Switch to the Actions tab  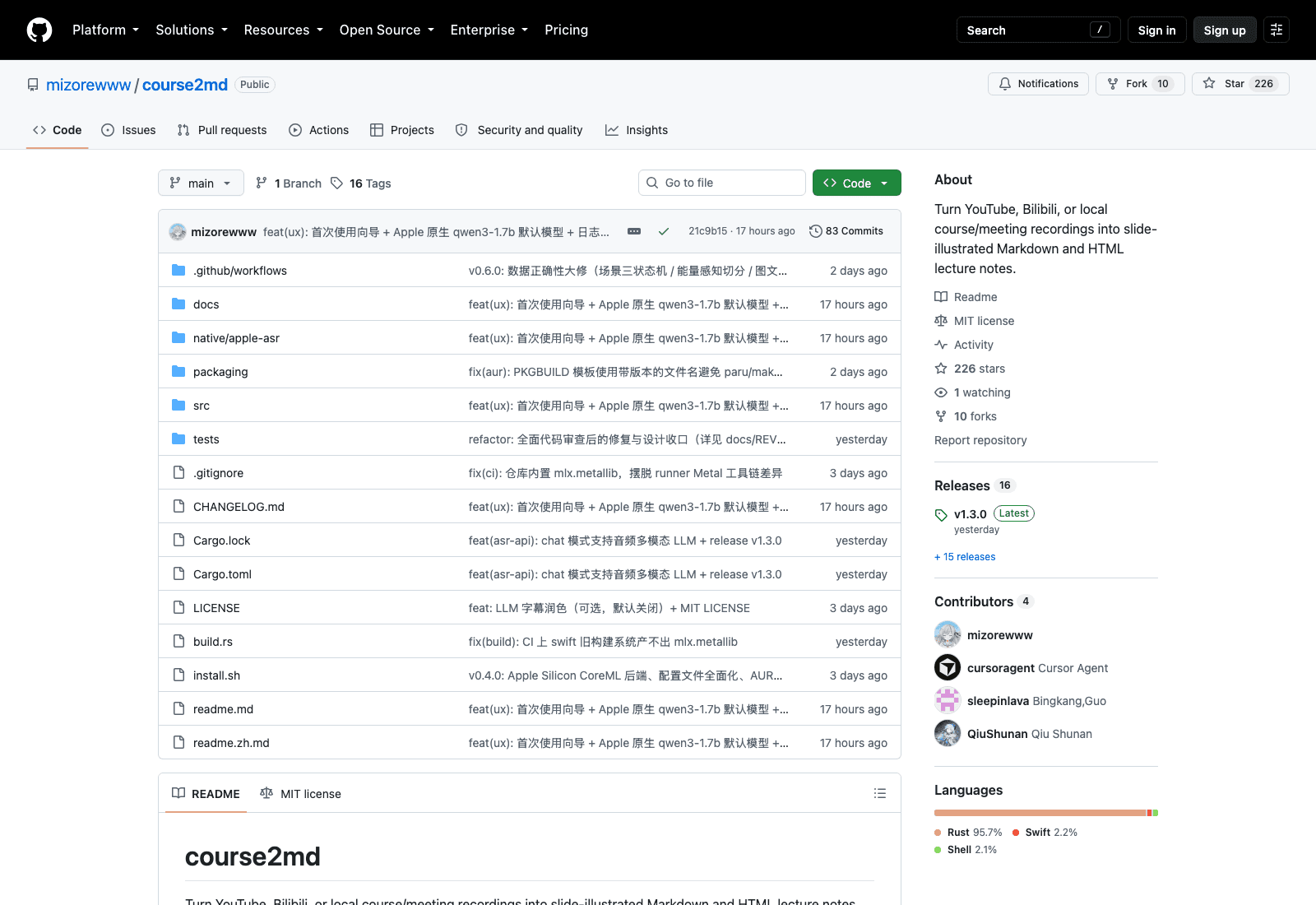pos(319,130)
